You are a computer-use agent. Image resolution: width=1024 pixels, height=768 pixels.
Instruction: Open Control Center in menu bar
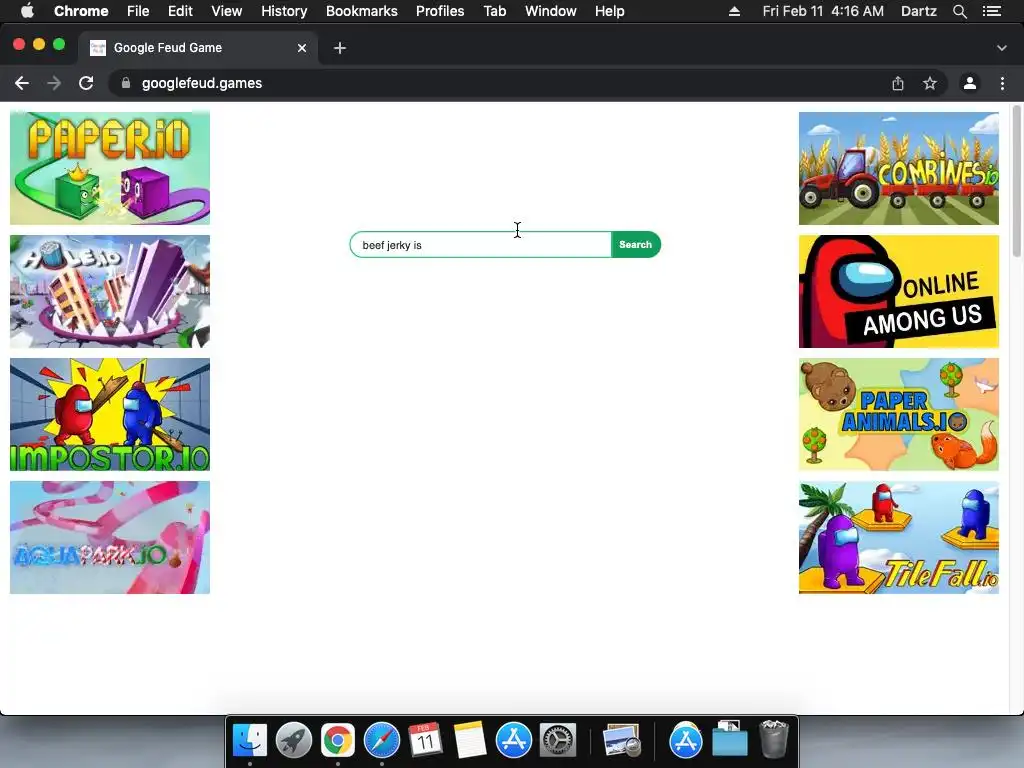click(x=991, y=11)
